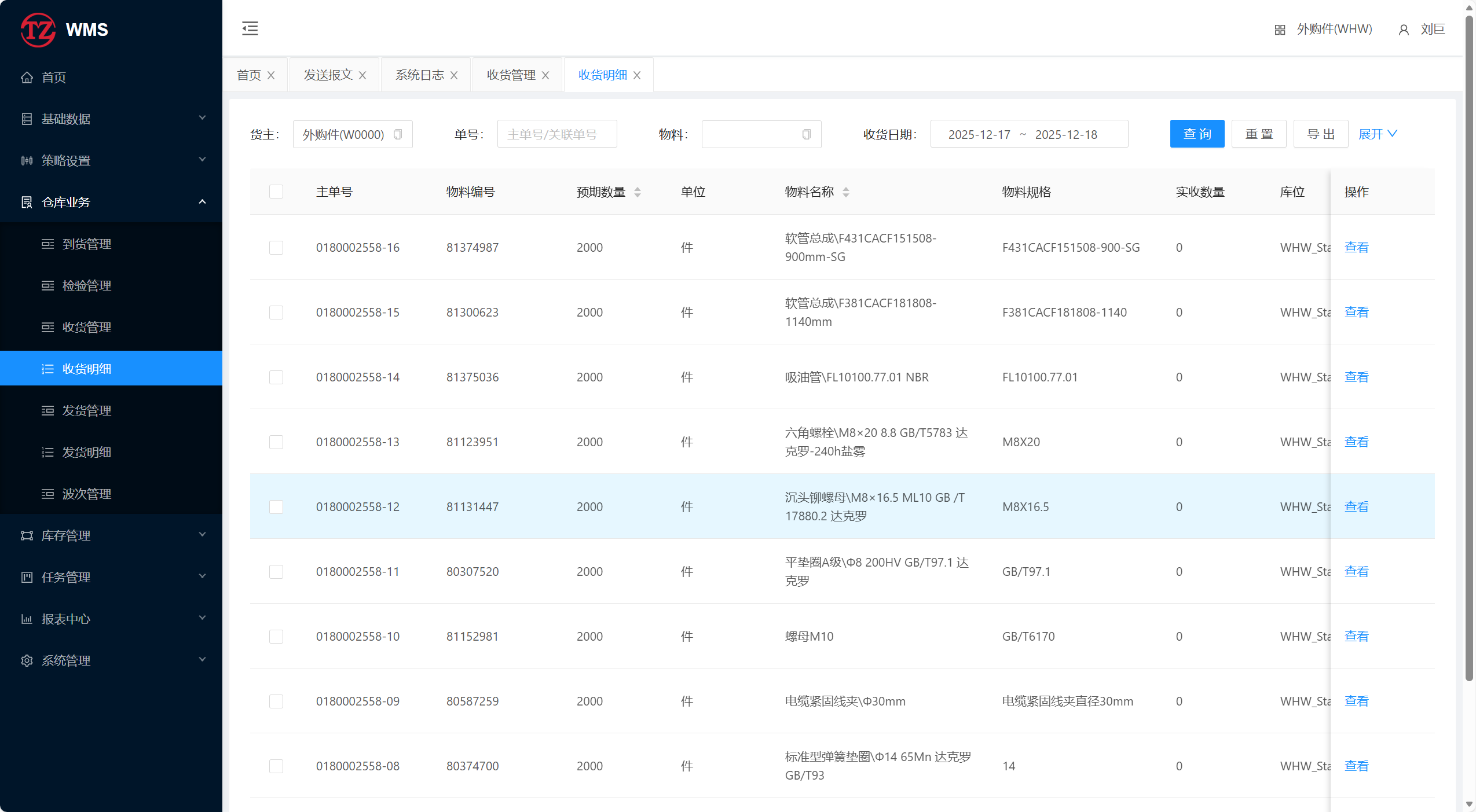The image size is (1476, 812).
Task: Click the icon inside the 物料 field
Action: (806, 134)
